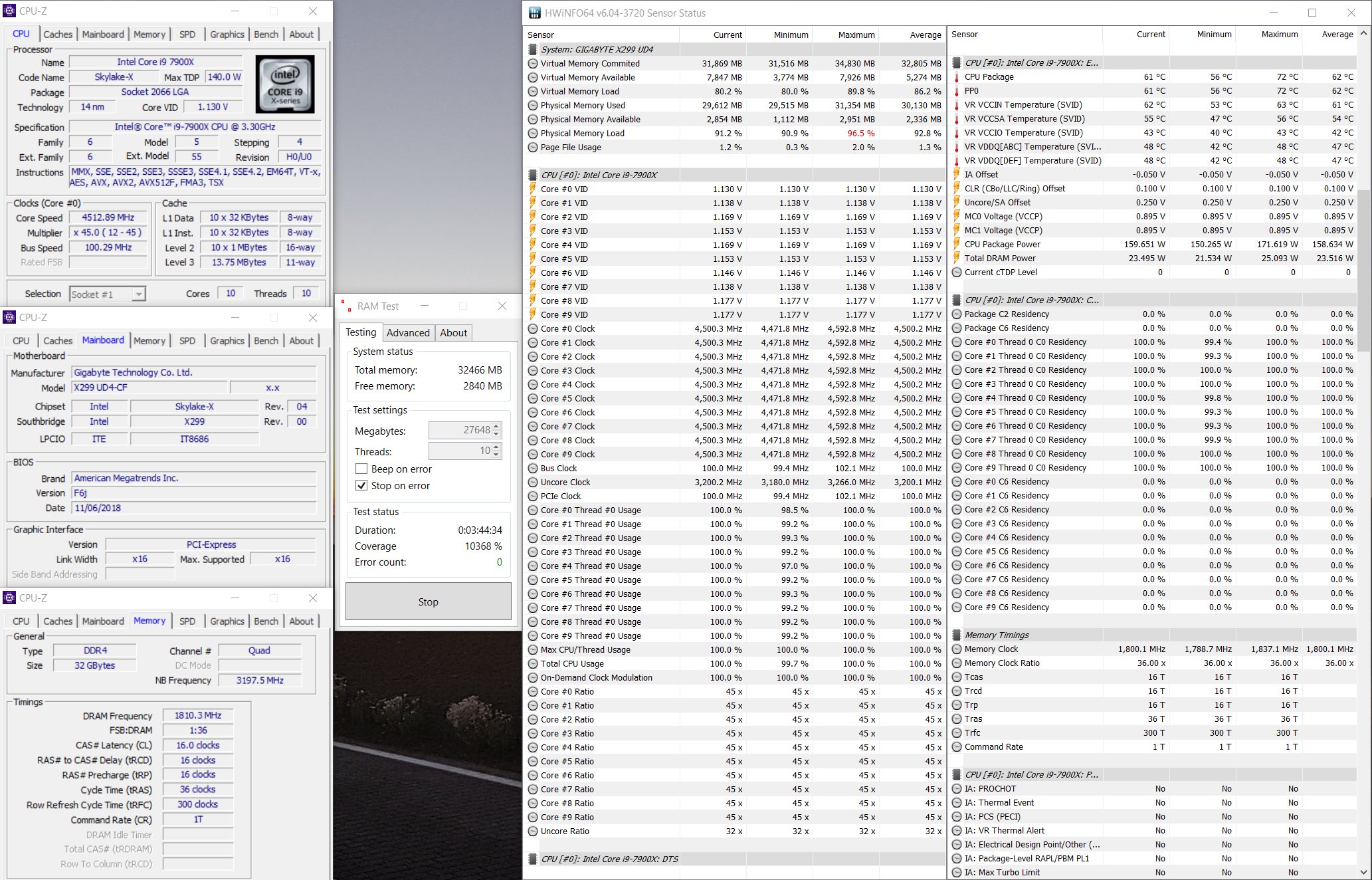Screen dimensions: 1372x880
Task: Click the clock icon beside Uncore Clock
Action: 532,483
